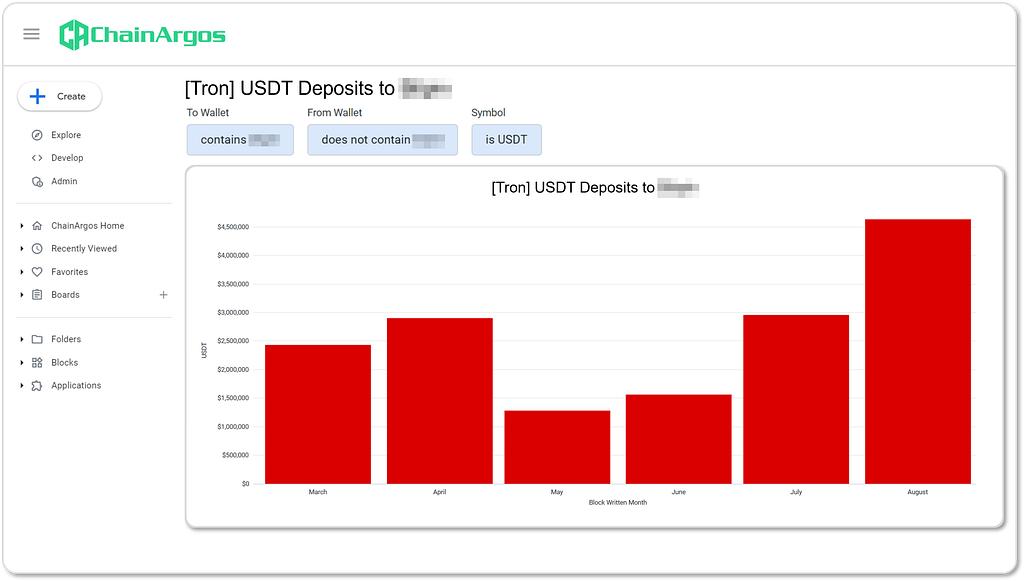Click the ChainArgos logo
Image resolution: width=1024 pixels, height=581 pixels.
click(142, 35)
